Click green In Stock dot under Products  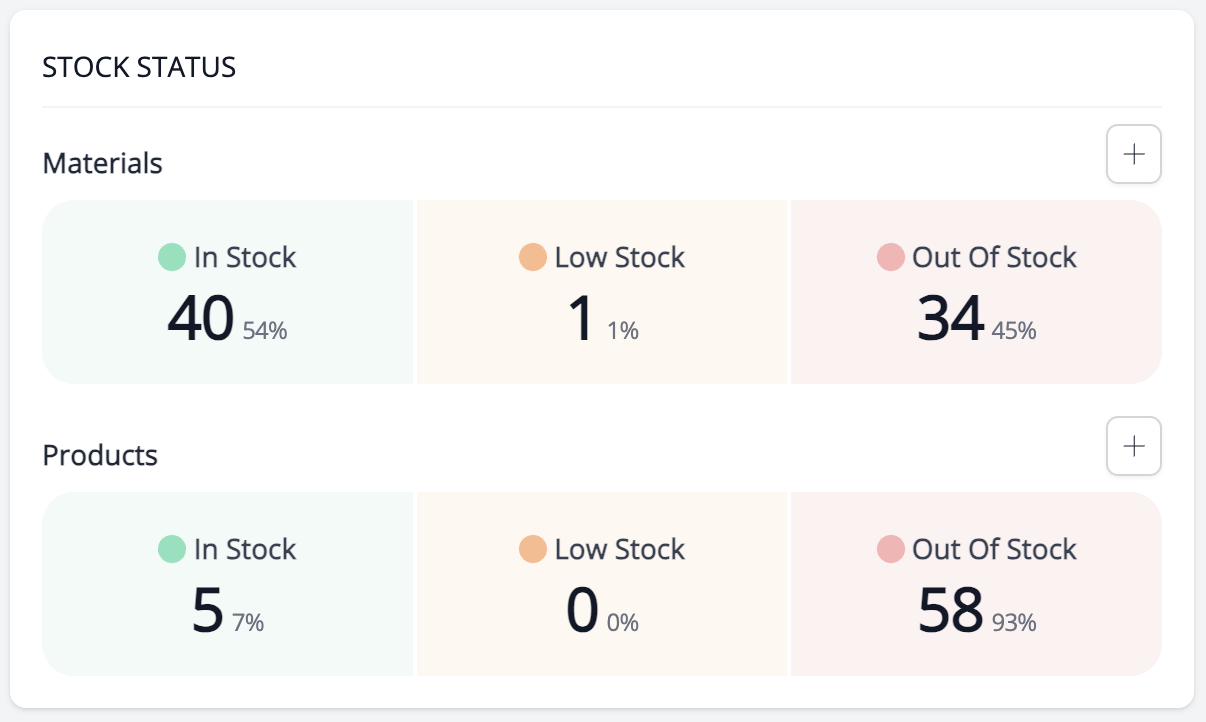pos(172,549)
